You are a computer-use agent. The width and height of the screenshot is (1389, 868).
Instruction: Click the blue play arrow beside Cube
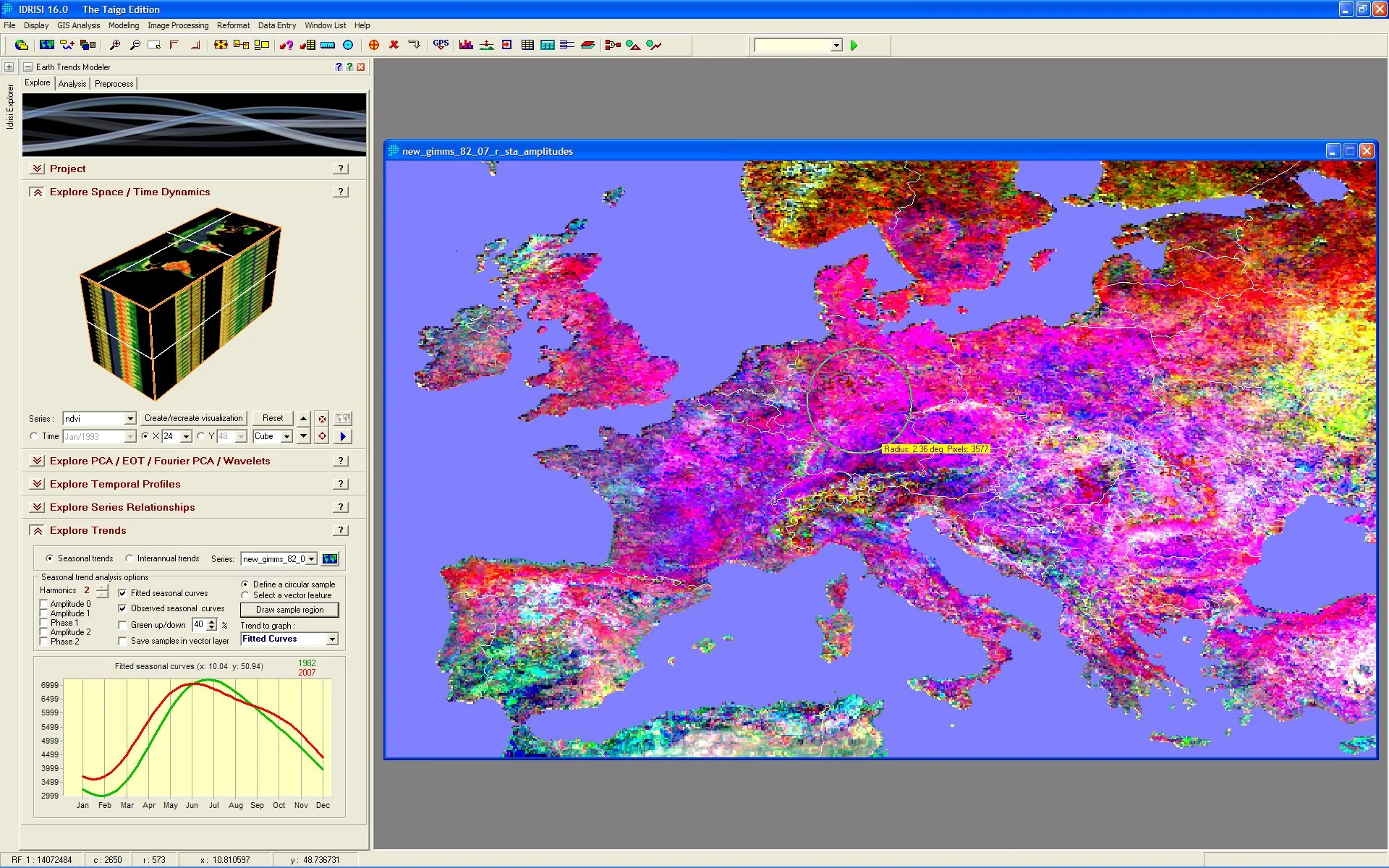click(343, 436)
